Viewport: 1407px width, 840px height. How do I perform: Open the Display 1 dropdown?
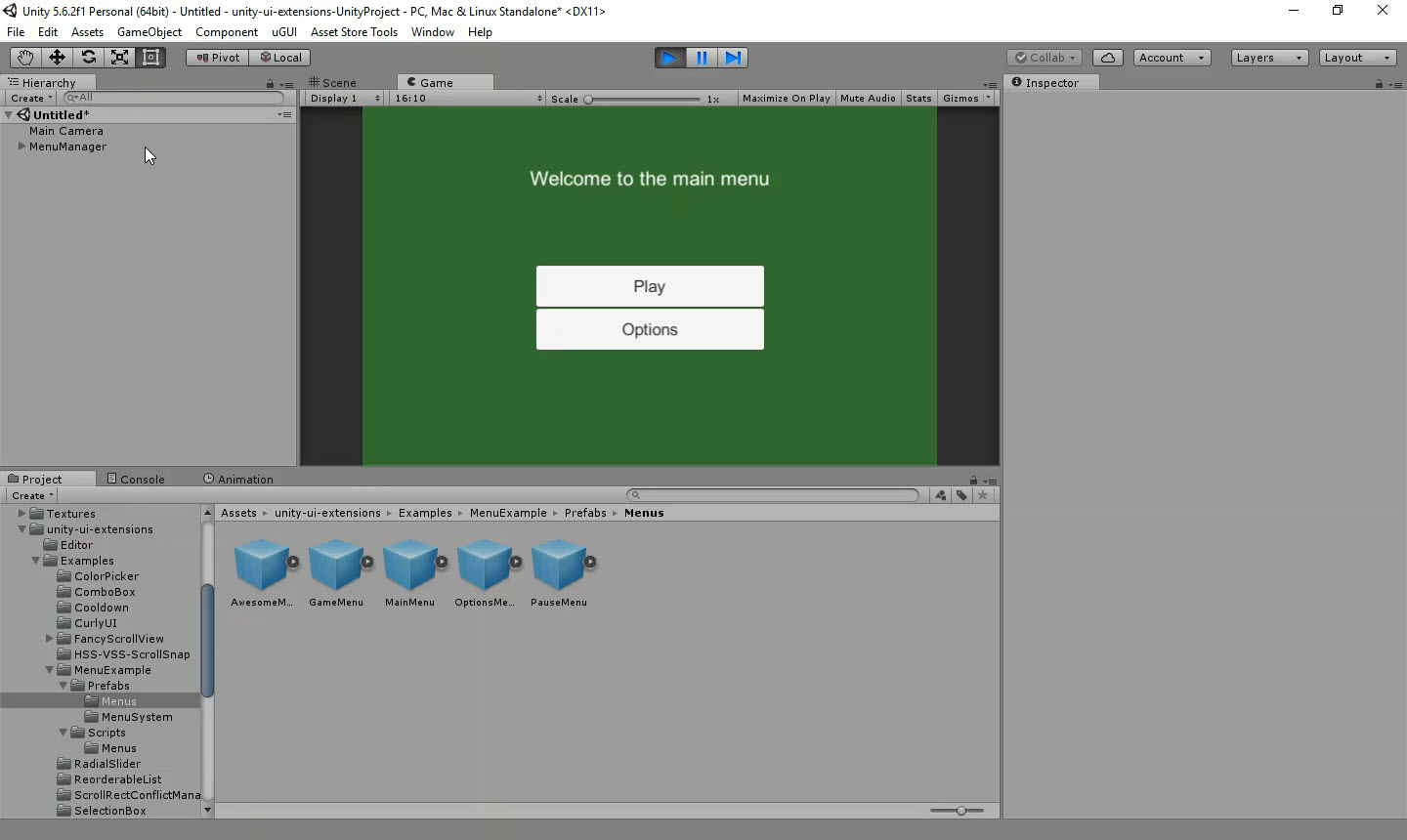(x=344, y=99)
